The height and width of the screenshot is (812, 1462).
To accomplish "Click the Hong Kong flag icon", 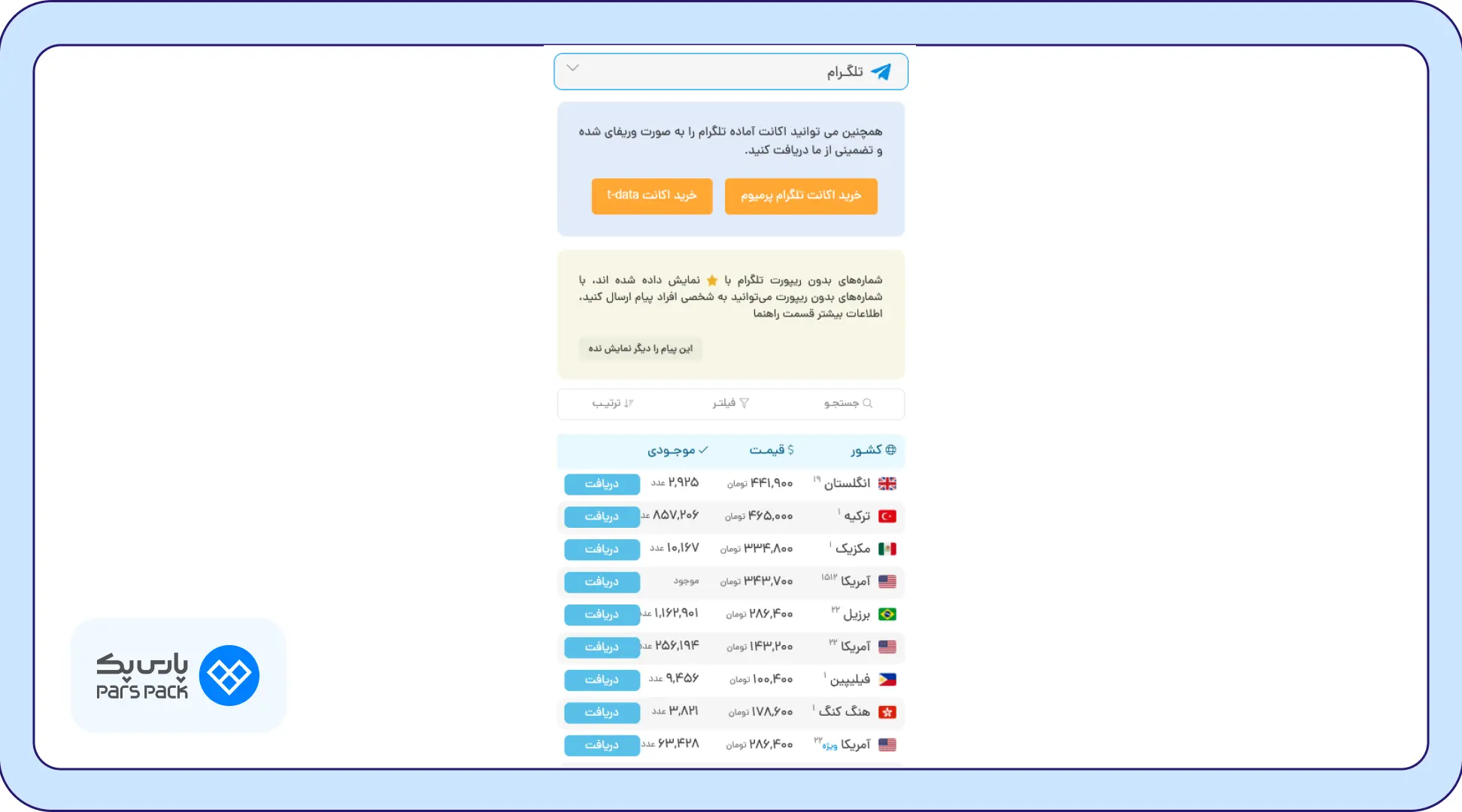I will pos(887,712).
